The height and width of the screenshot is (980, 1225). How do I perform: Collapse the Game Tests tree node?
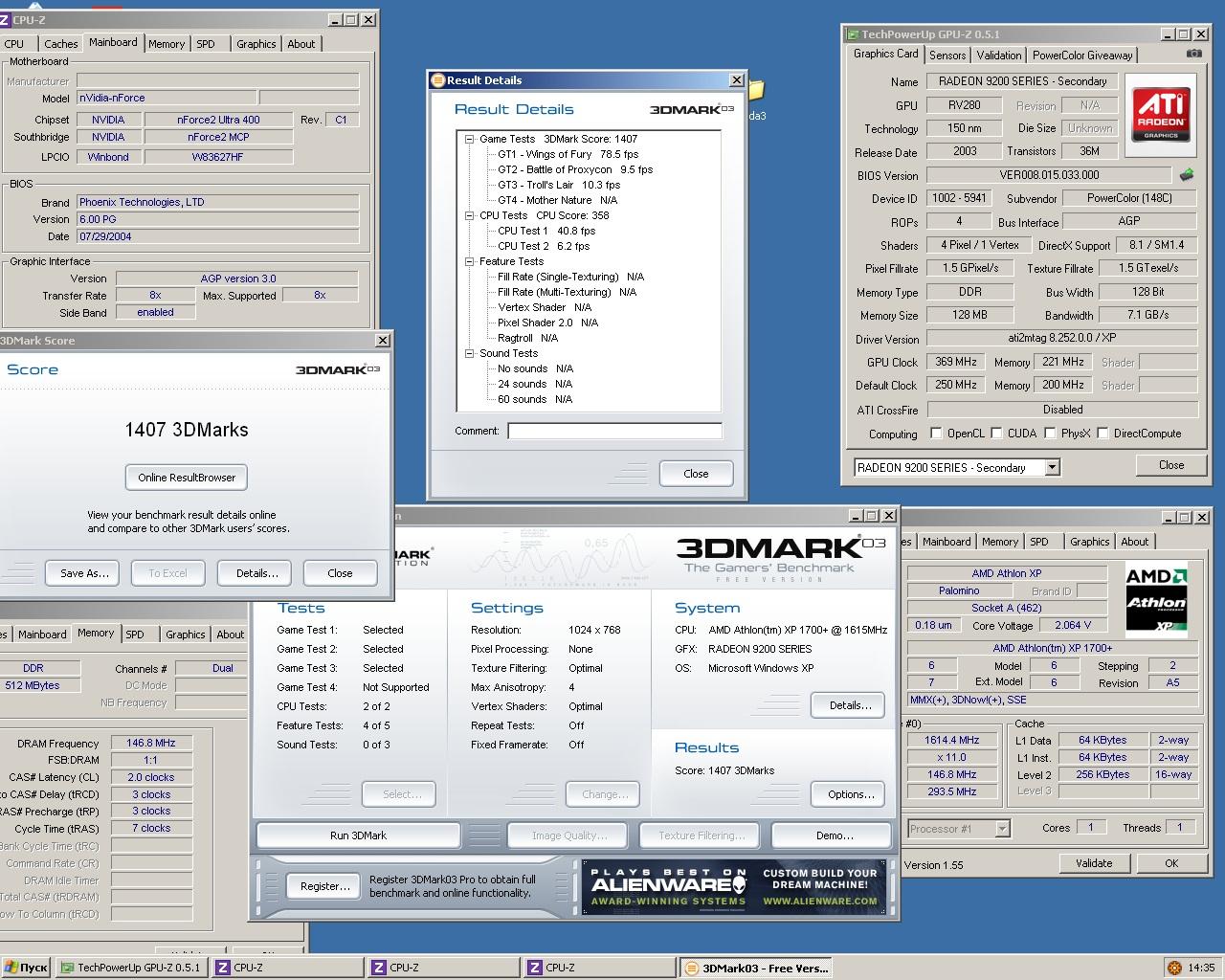point(470,139)
